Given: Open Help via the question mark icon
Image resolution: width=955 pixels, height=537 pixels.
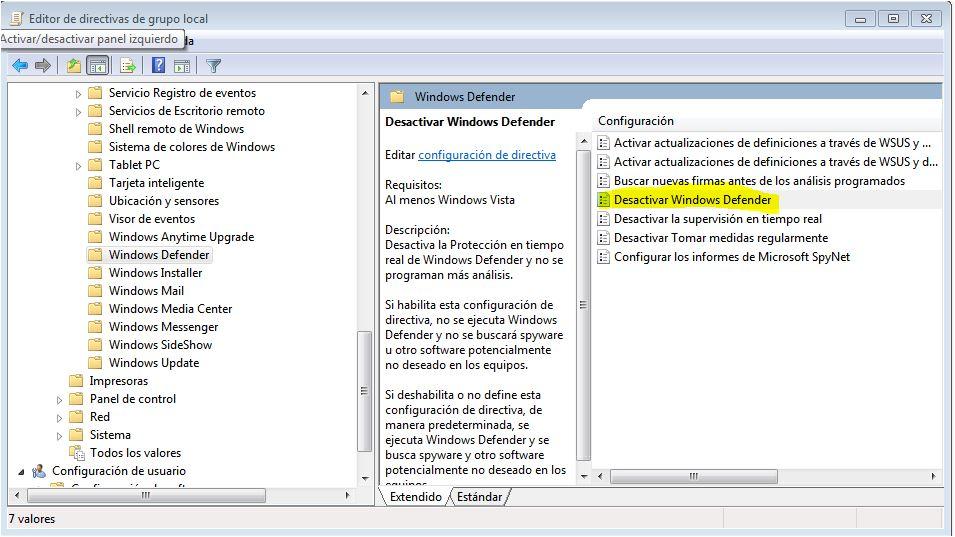Looking at the screenshot, I should pyautogui.click(x=158, y=65).
